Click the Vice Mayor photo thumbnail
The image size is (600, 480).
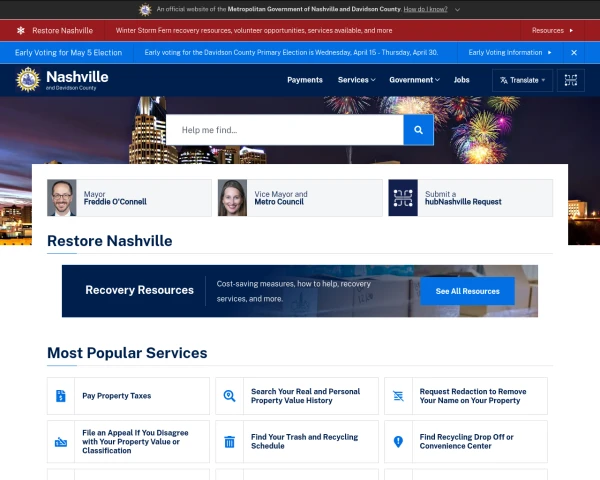(232, 198)
